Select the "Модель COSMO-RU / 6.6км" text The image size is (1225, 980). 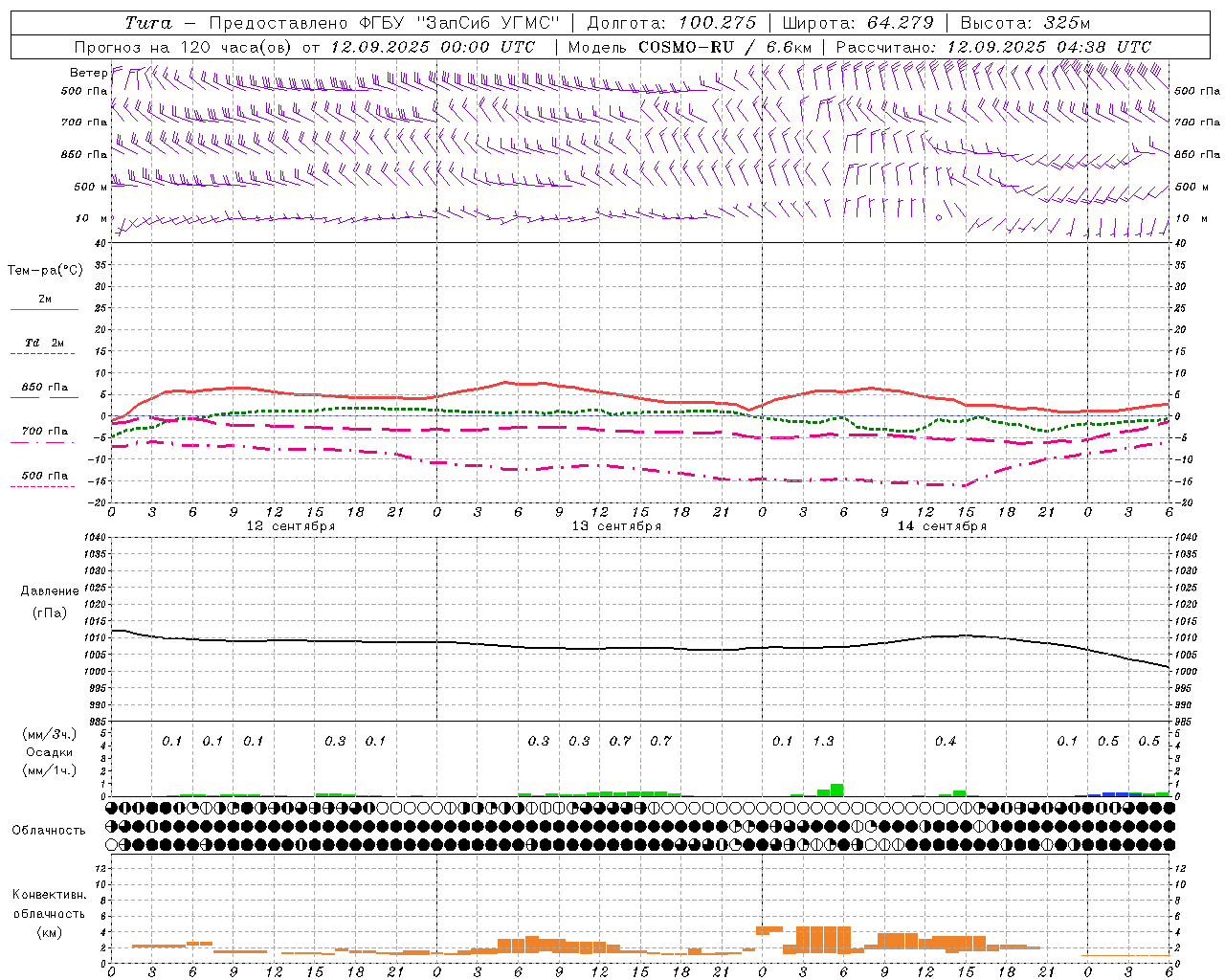[690, 47]
